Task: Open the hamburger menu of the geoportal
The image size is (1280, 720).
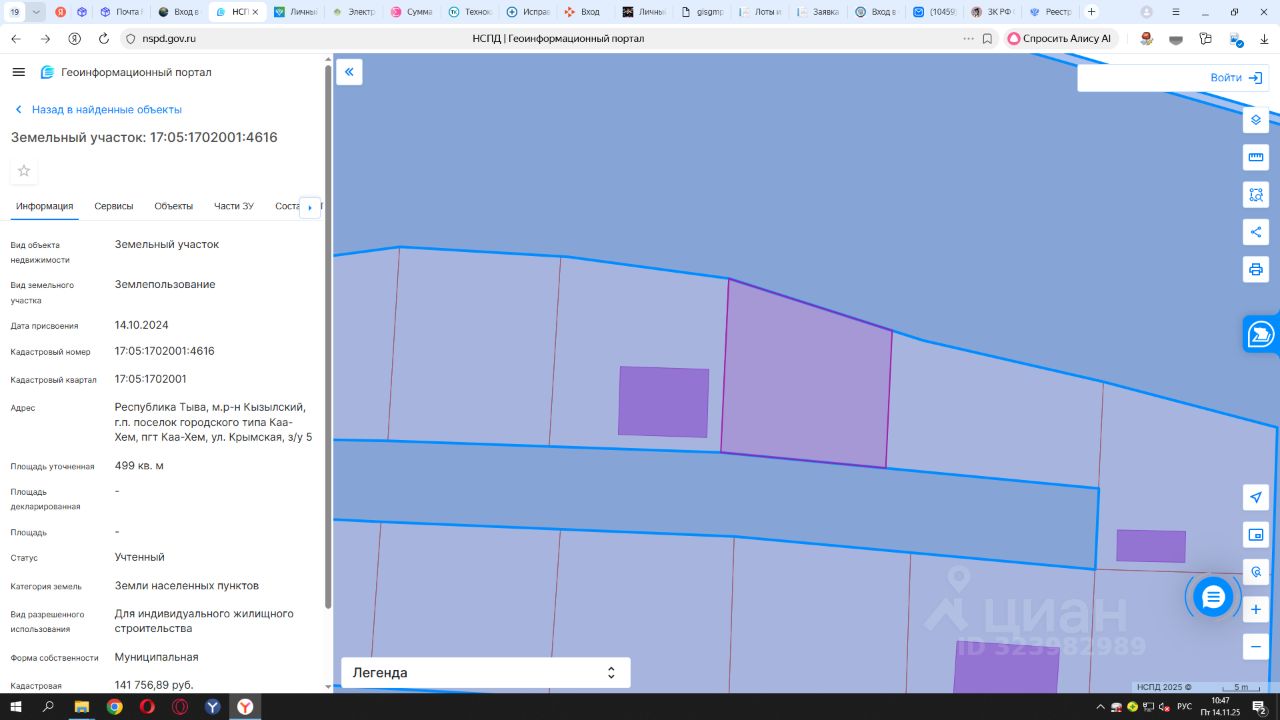Action: pos(19,72)
